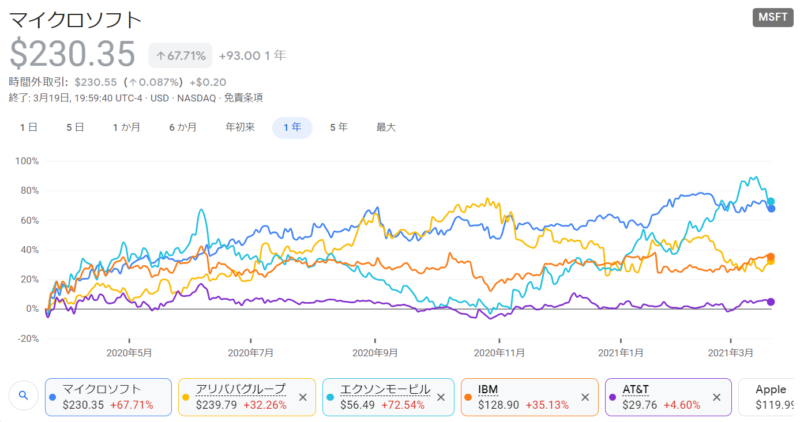Click the 2020年5月 axis label
The height and width of the screenshot is (422, 800).
pos(129,353)
